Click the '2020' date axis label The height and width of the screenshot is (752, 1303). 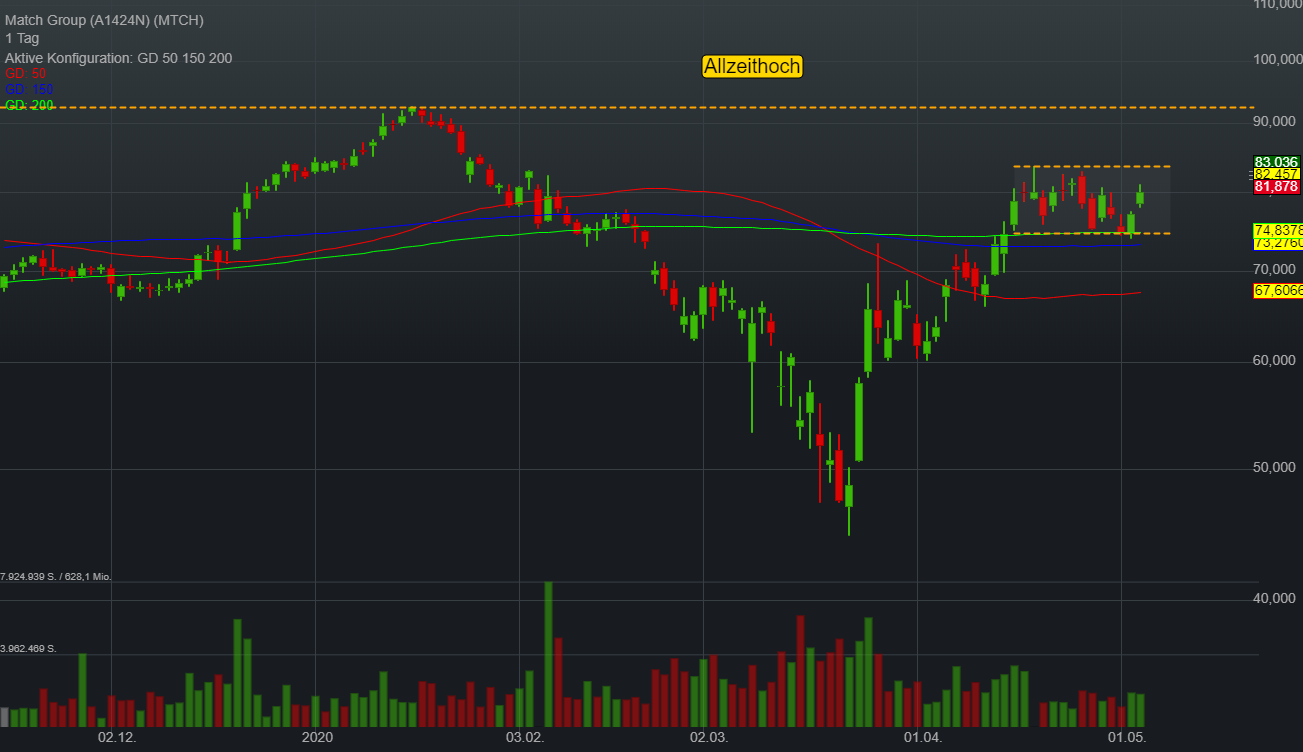[x=317, y=739]
